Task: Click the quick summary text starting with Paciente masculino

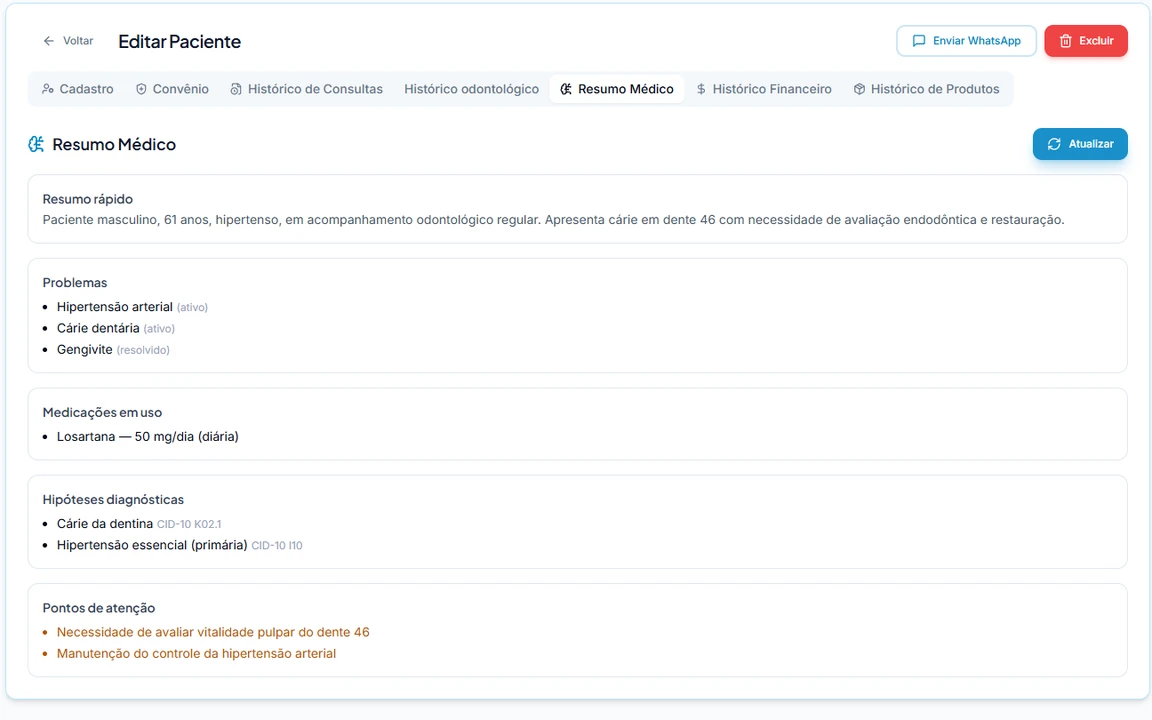Action: [553, 220]
